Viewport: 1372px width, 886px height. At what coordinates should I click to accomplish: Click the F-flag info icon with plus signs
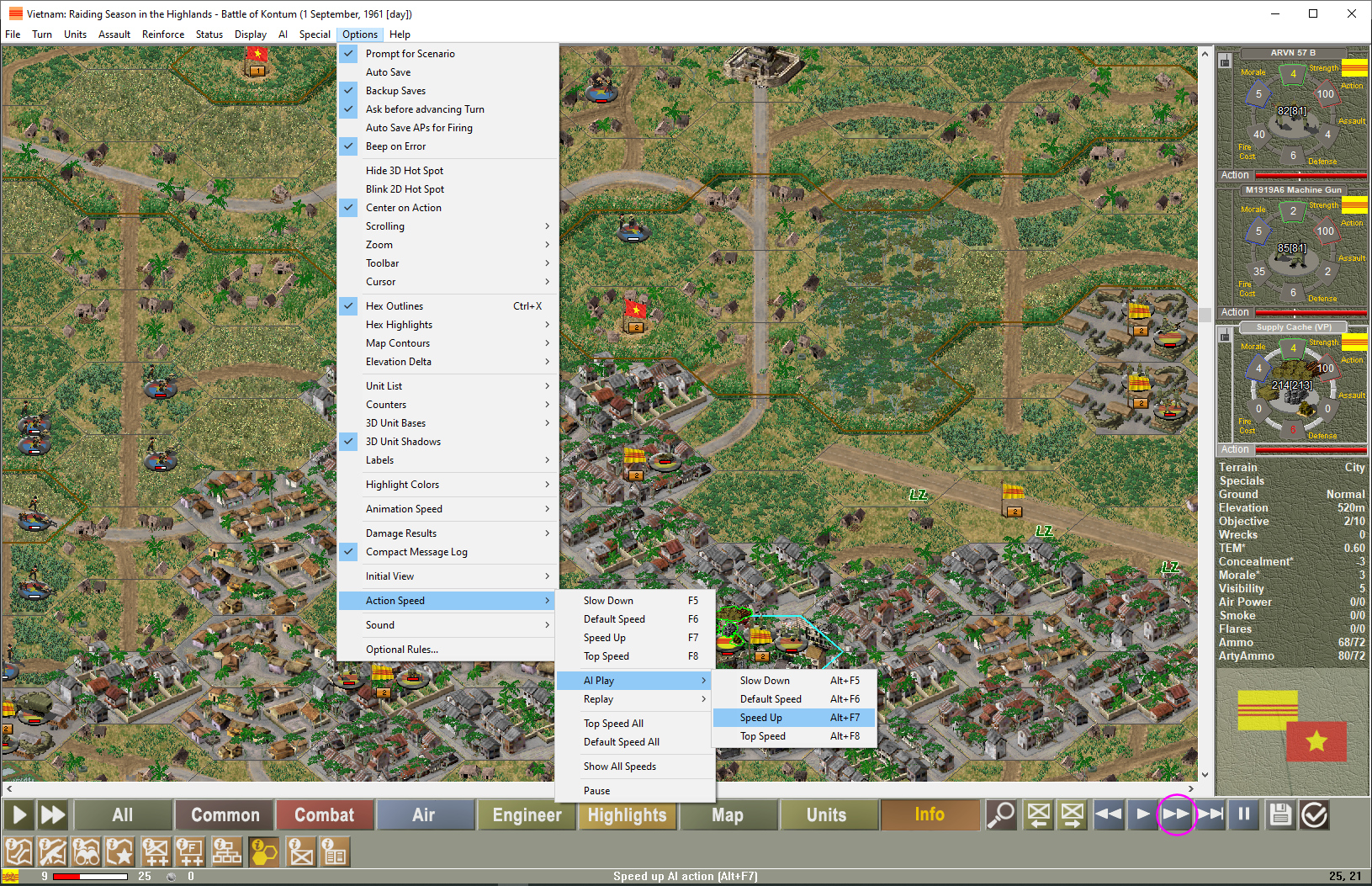click(190, 852)
